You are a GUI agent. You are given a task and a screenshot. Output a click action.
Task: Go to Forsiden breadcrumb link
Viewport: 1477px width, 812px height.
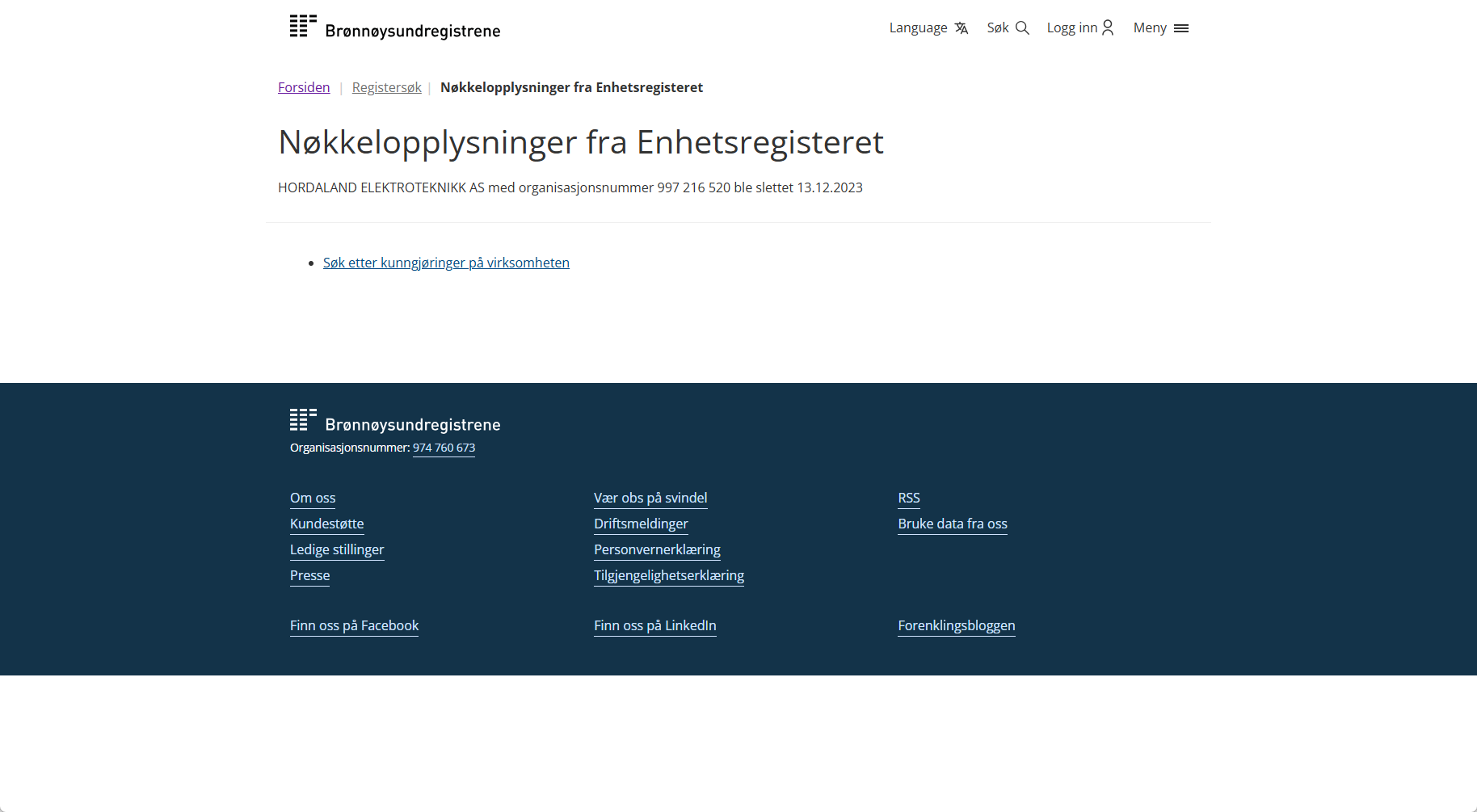(304, 87)
